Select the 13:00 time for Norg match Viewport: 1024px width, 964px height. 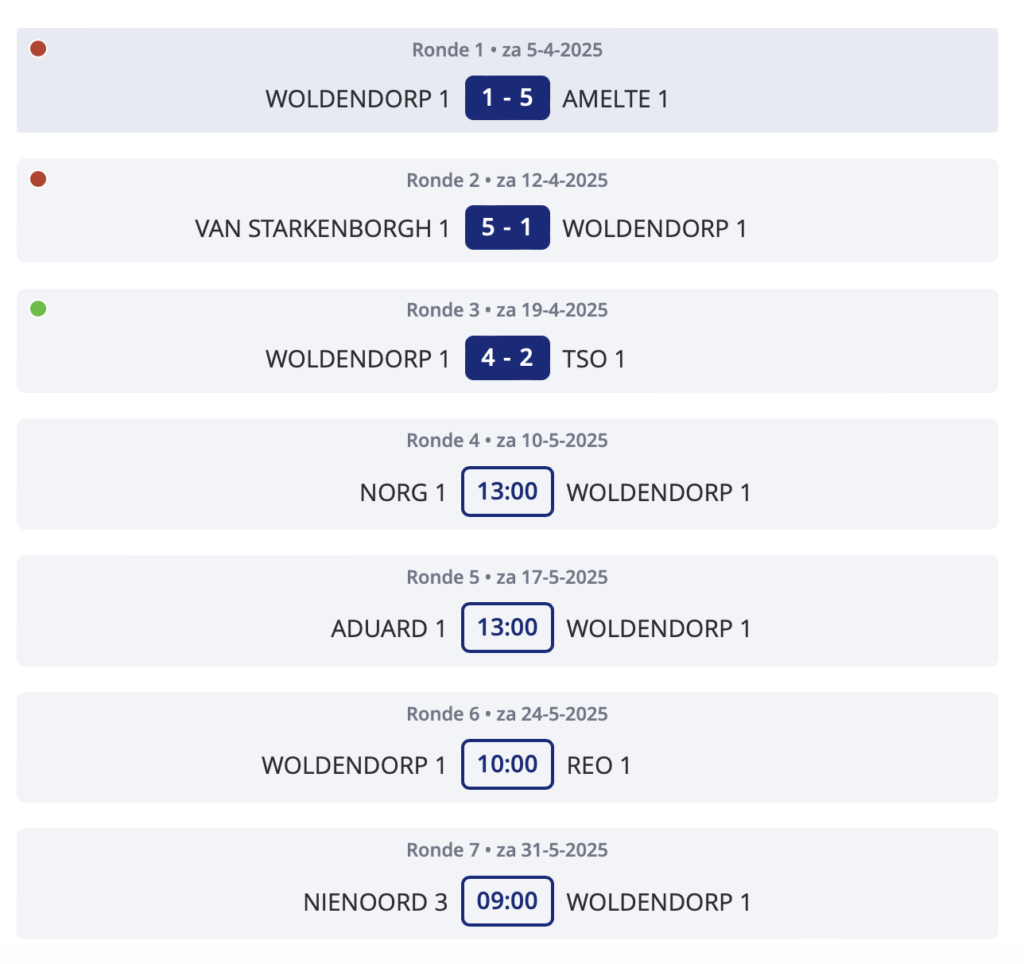[x=507, y=492]
